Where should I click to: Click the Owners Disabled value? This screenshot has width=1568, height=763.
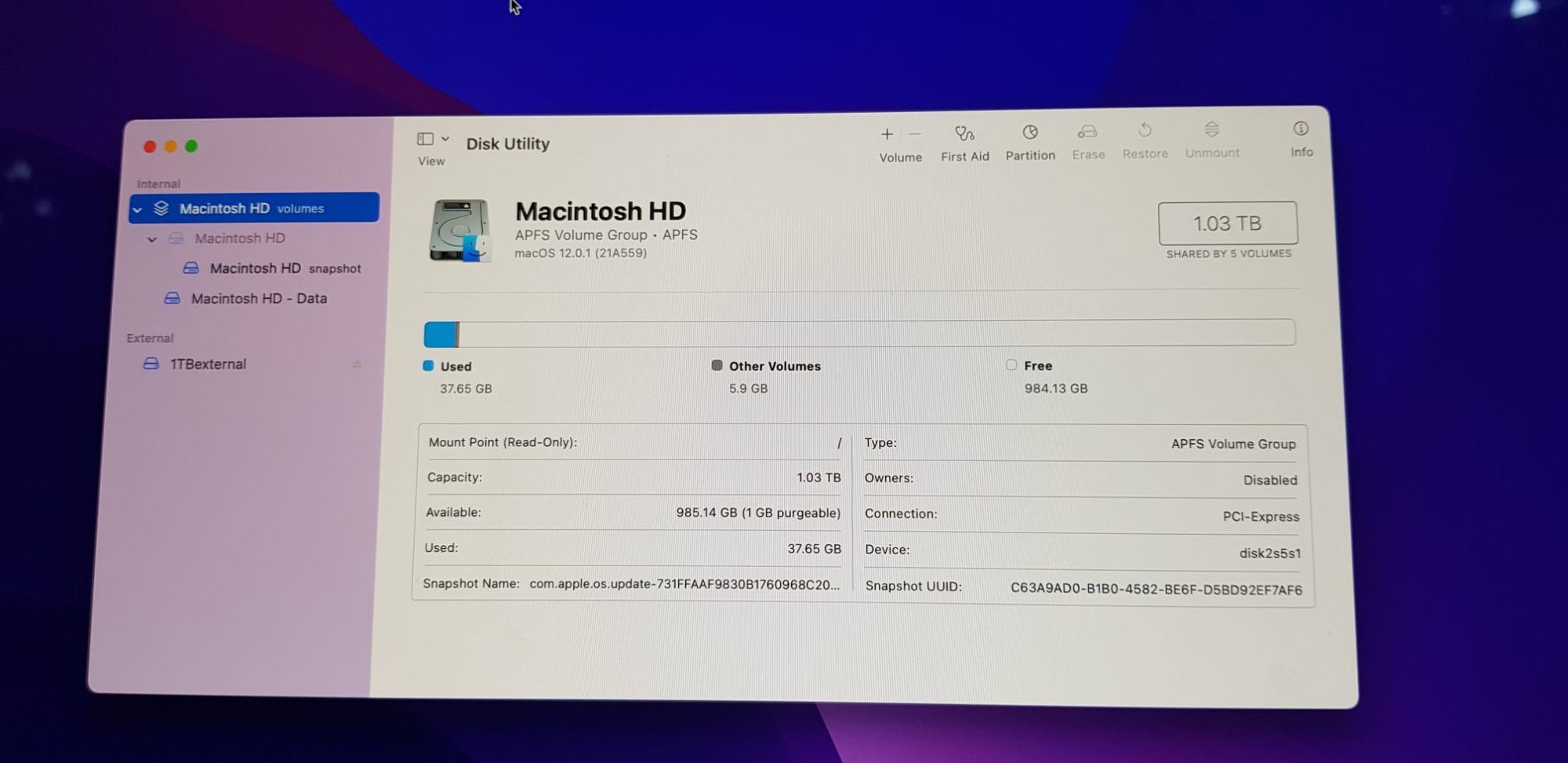[x=1270, y=480]
